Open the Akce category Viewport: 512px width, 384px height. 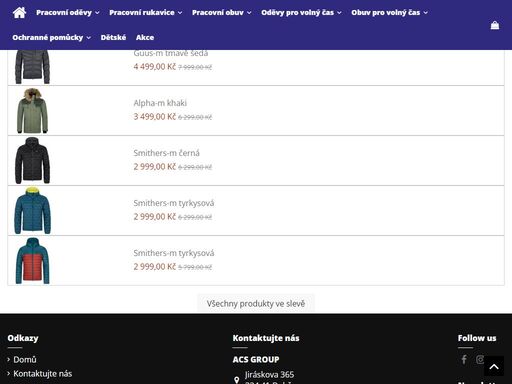click(145, 37)
